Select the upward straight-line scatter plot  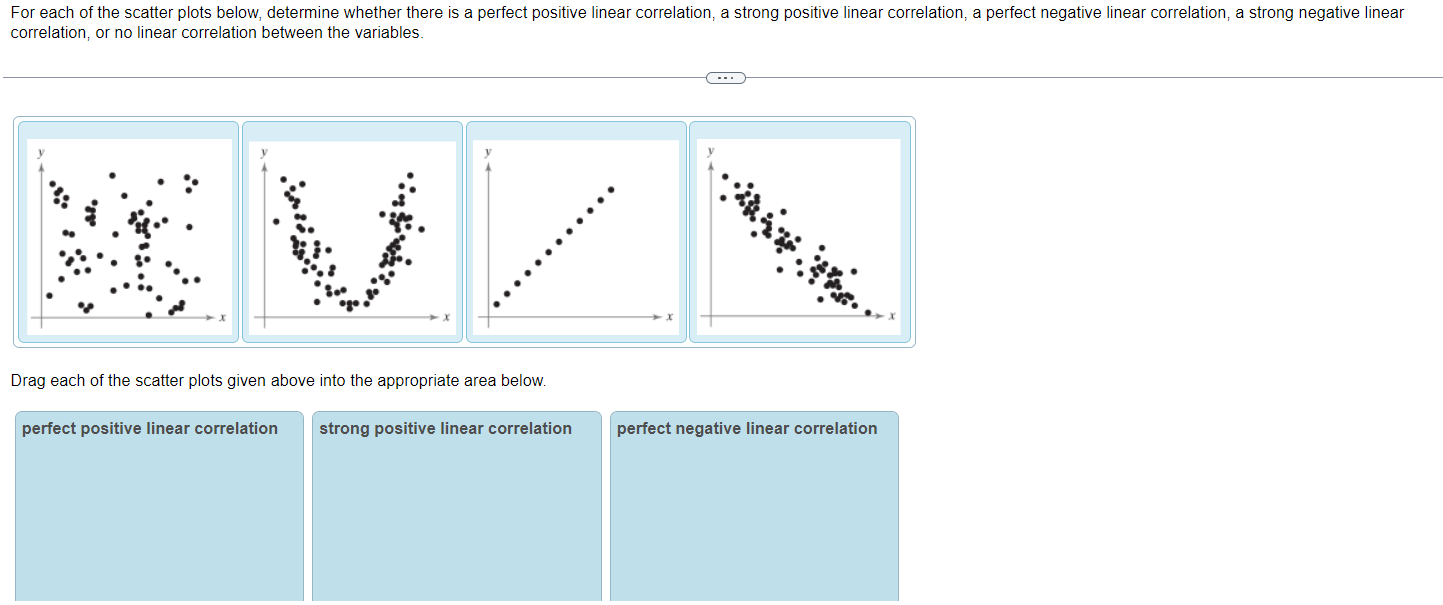point(576,232)
